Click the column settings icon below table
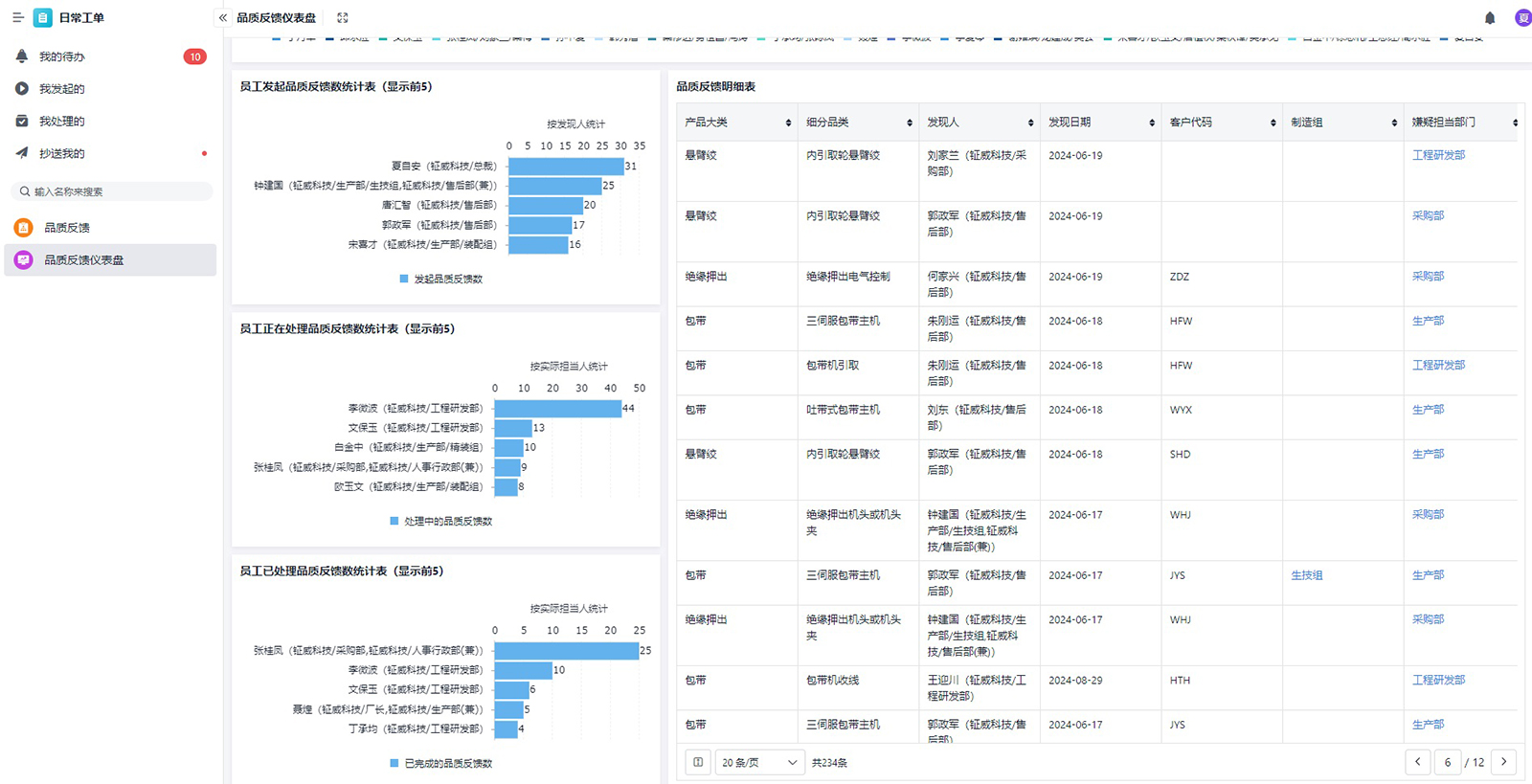This screenshot has width=1532, height=784. coord(698,762)
